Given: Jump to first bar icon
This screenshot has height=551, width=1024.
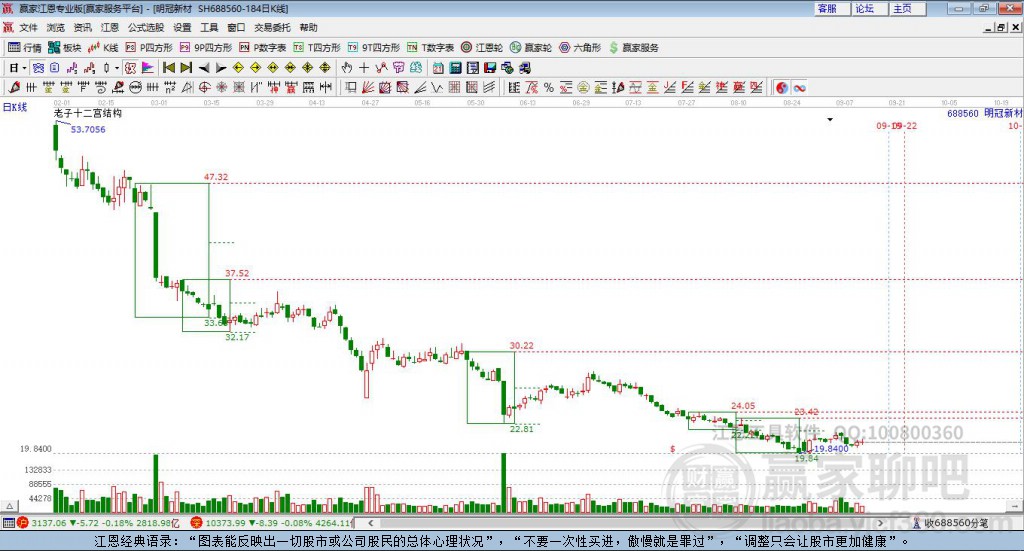Looking at the screenshot, I should [x=168, y=68].
